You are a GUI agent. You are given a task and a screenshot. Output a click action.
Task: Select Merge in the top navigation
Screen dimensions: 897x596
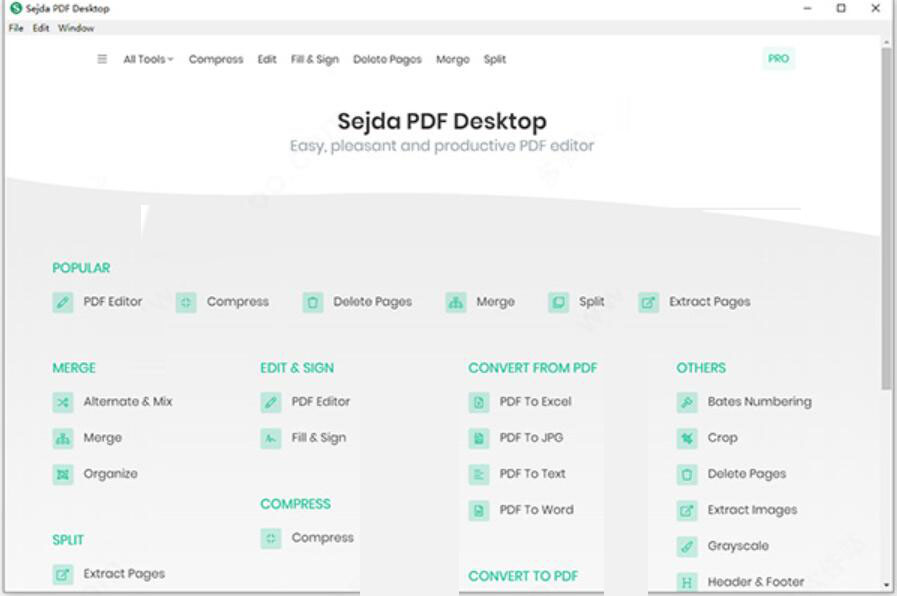(x=453, y=59)
